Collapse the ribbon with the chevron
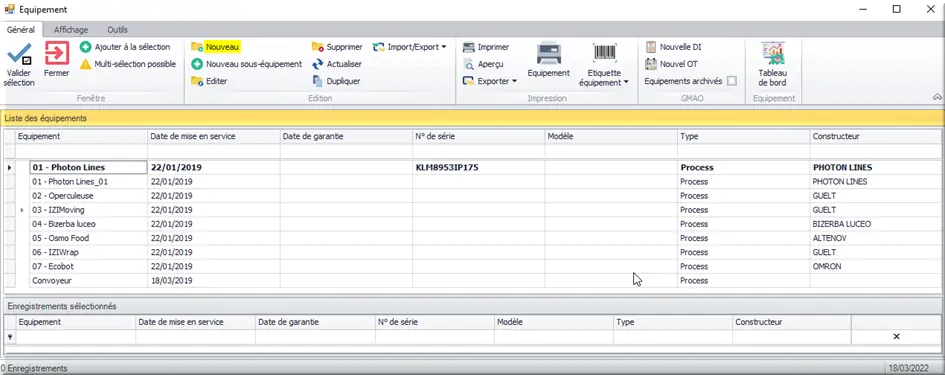 pyautogui.click(x=937, y=96)
